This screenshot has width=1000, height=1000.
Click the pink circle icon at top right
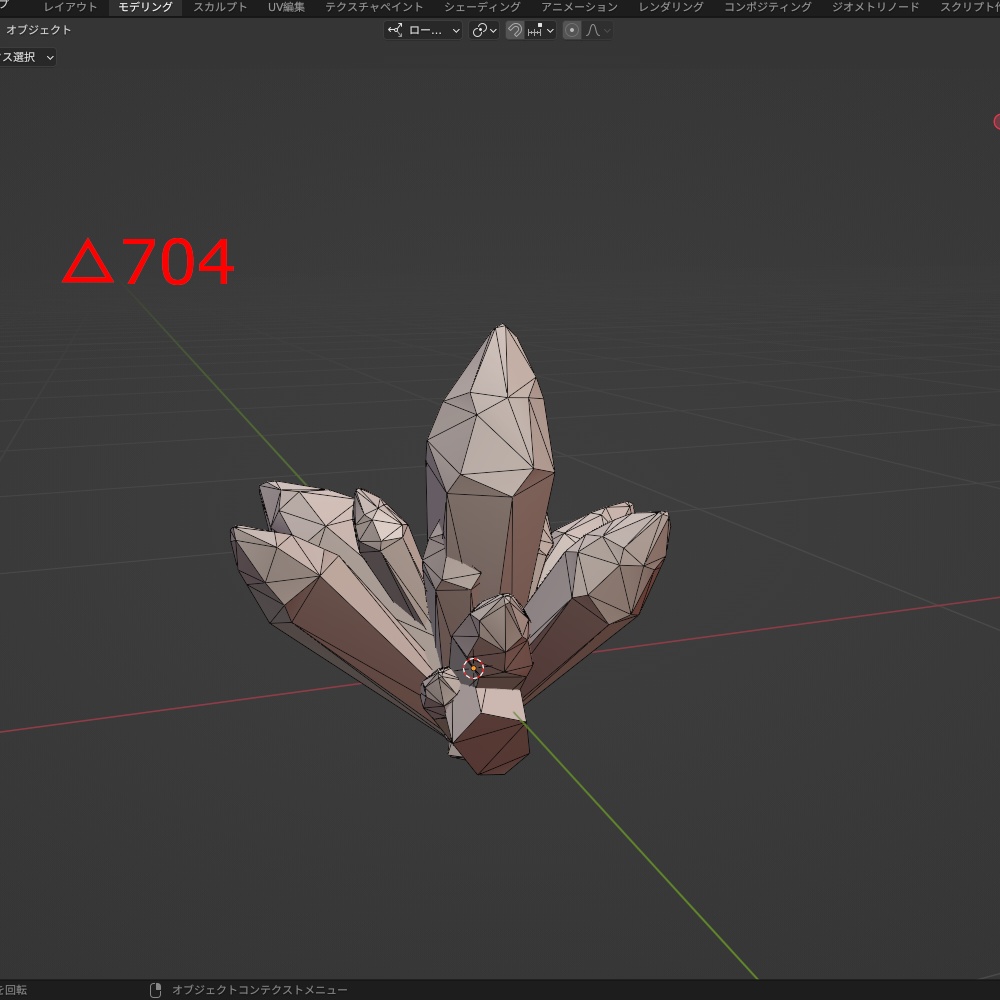996,121
